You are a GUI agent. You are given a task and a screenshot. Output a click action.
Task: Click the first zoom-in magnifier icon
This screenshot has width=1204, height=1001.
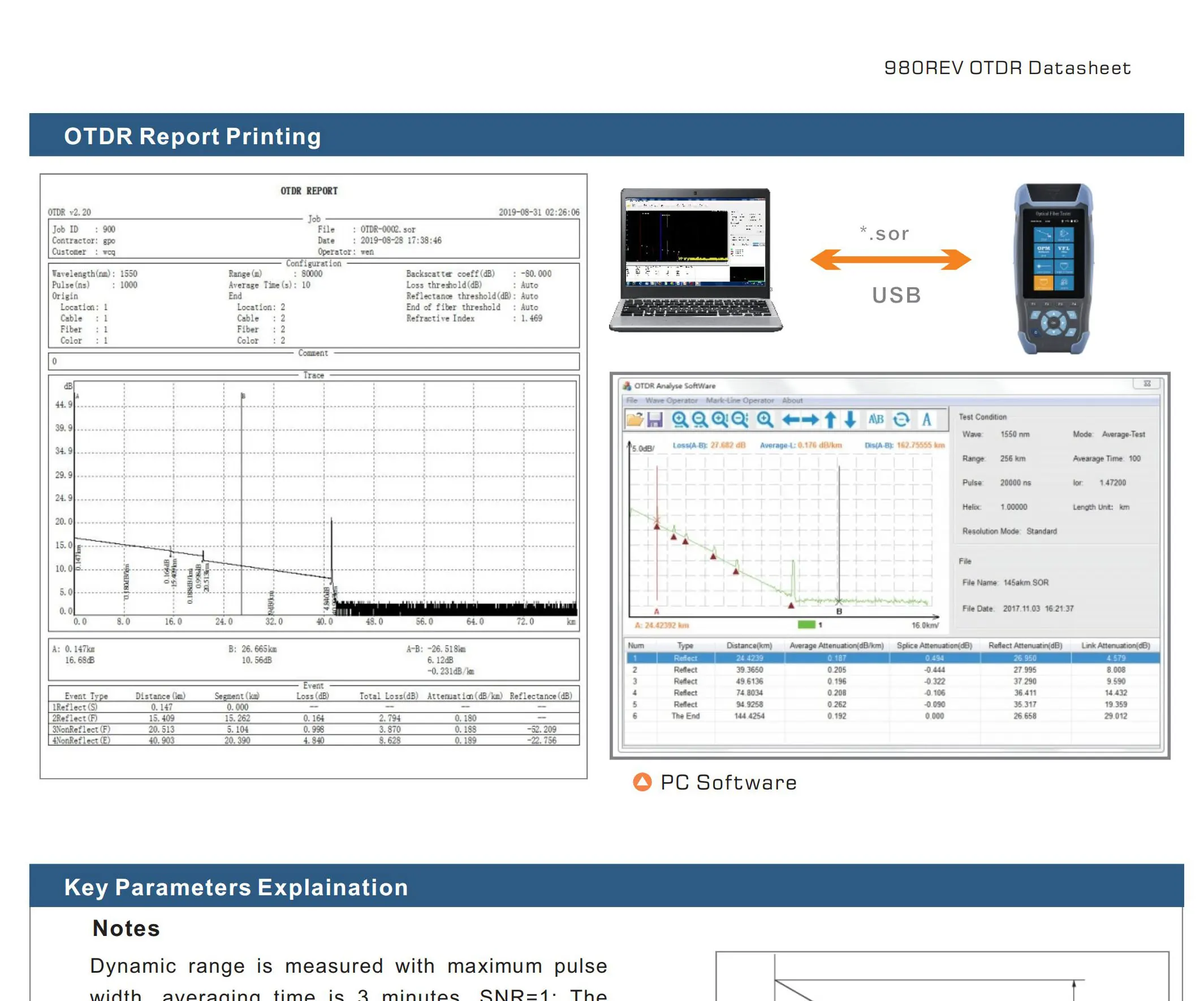pos(680,420)
